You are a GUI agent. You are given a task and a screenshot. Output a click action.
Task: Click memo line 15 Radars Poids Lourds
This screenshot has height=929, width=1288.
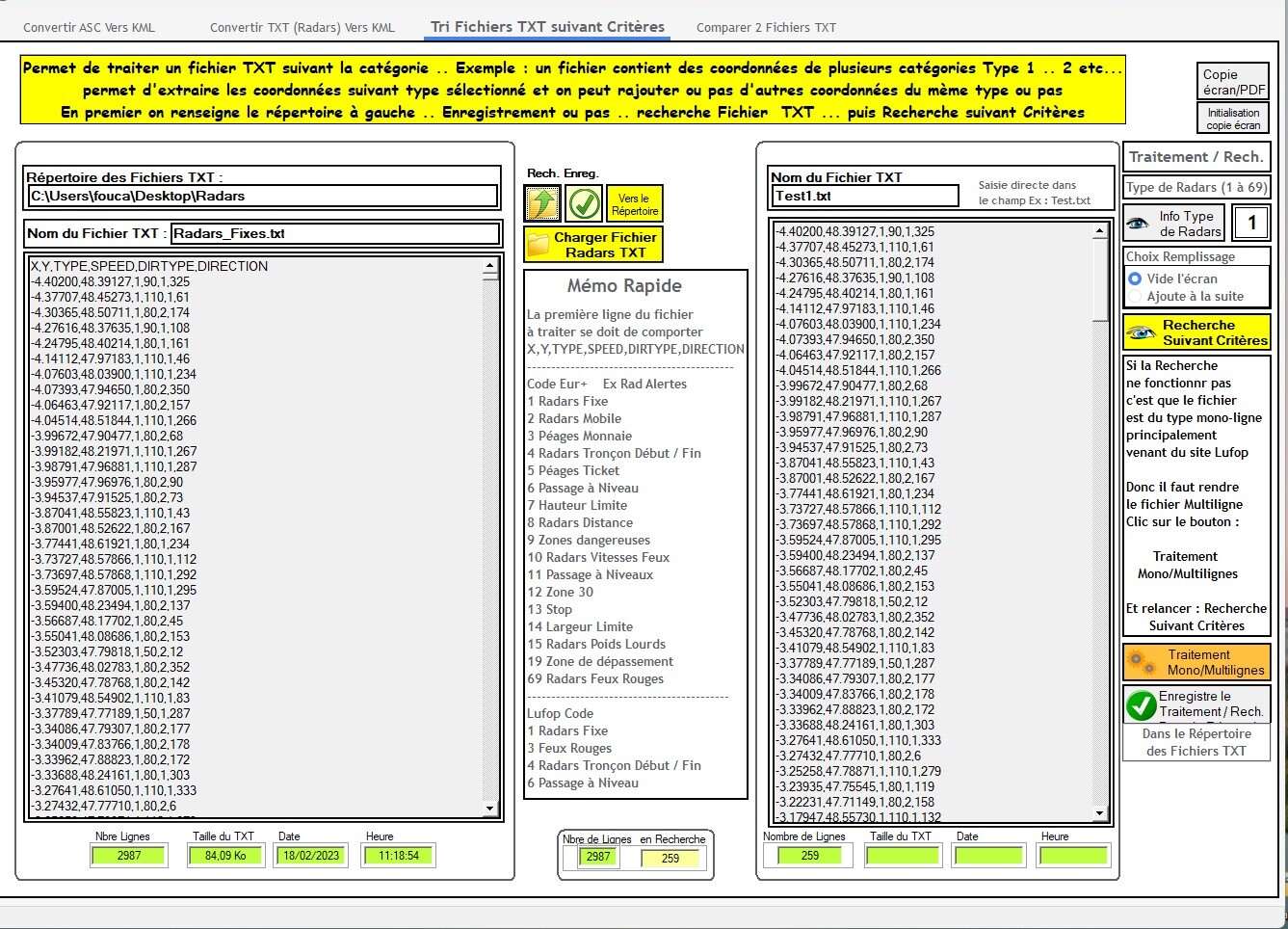pos(596,644)
